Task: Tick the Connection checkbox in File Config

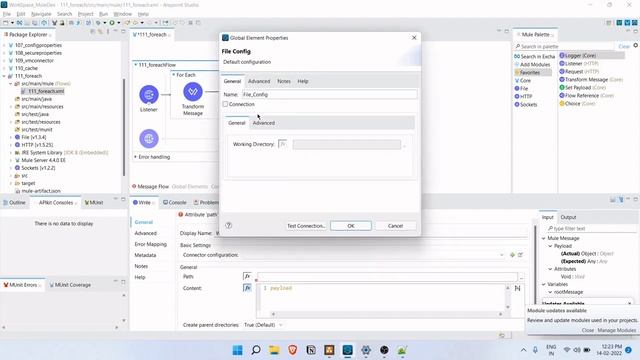Action: click(x=225, y=104)
